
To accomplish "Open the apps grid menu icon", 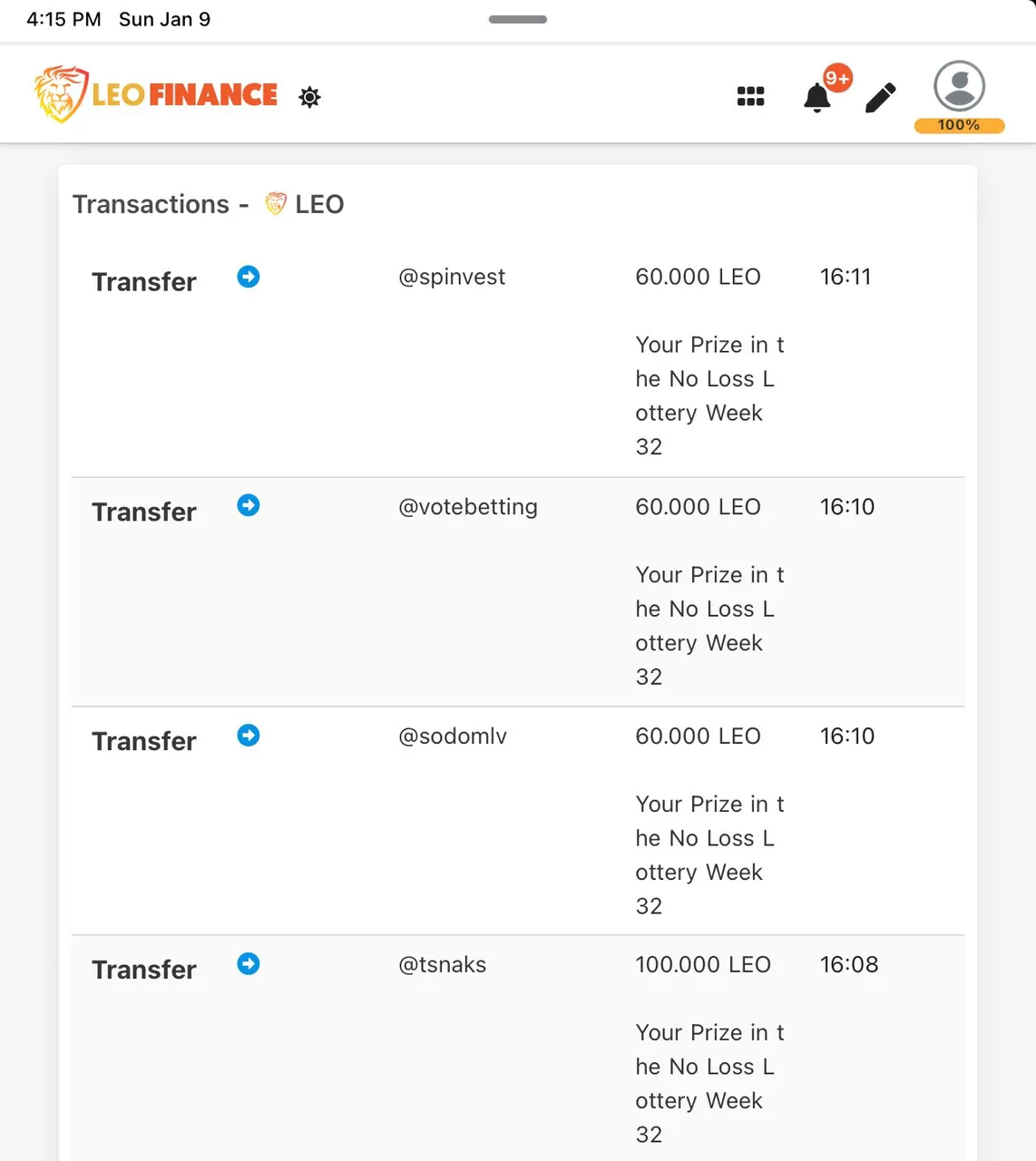I will pos(750,96).
